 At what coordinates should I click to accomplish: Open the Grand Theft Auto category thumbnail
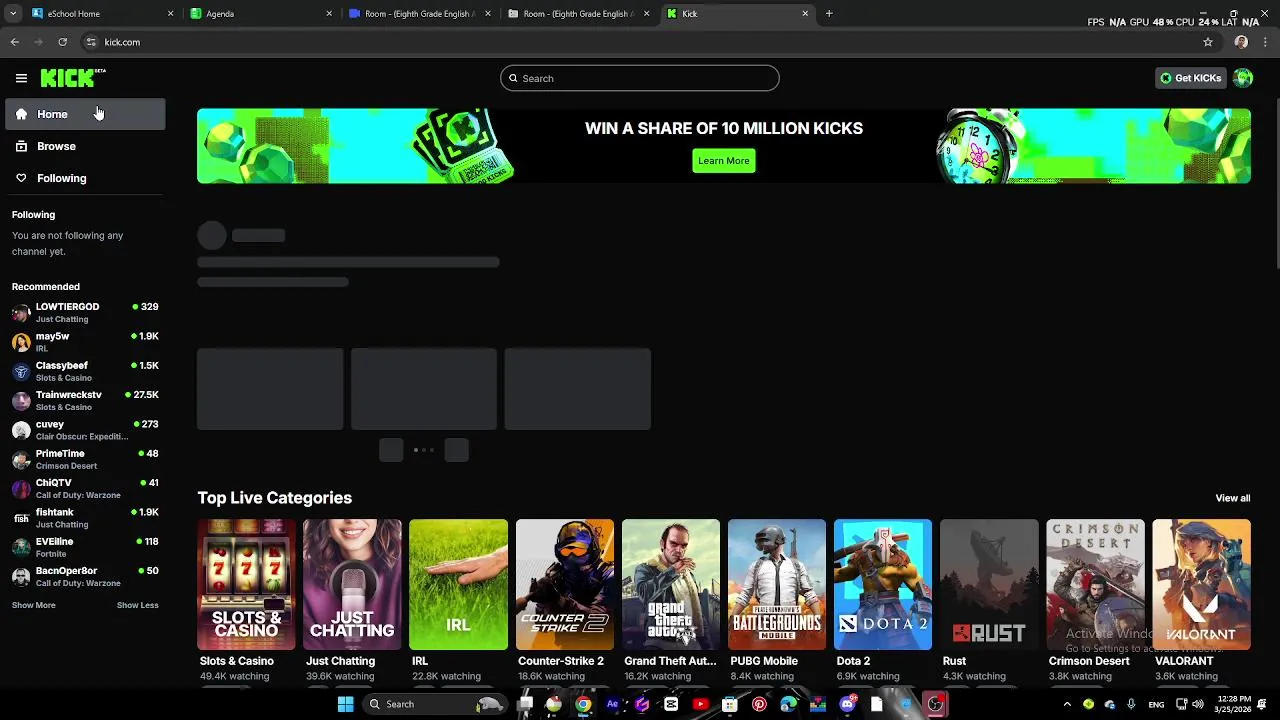coord(671,584)
